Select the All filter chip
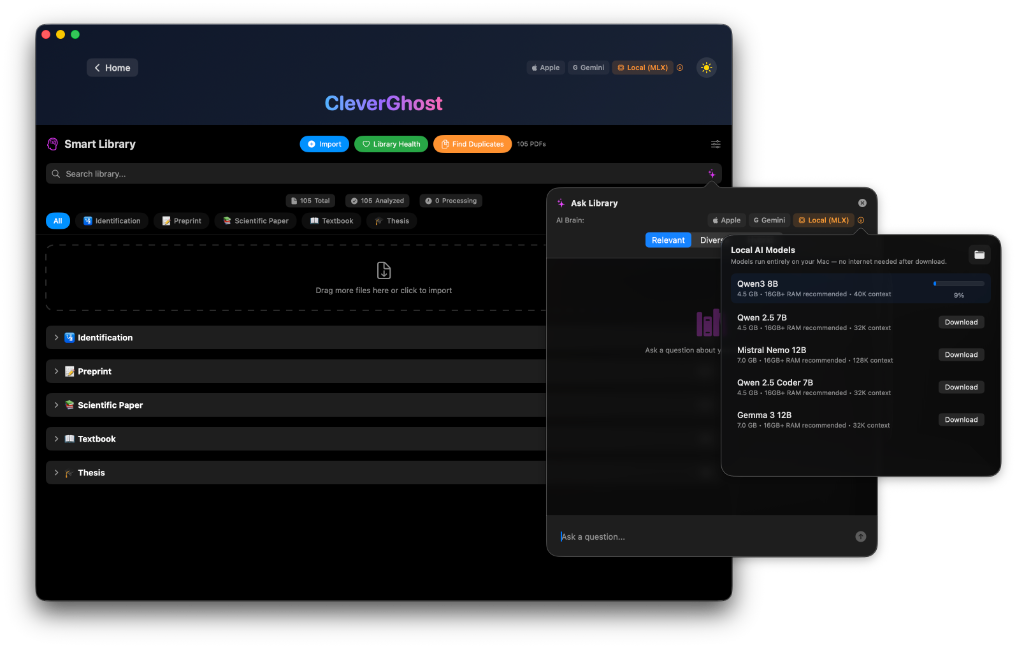The width and height of the screenshot is (1024, 648). coord(57,221)
